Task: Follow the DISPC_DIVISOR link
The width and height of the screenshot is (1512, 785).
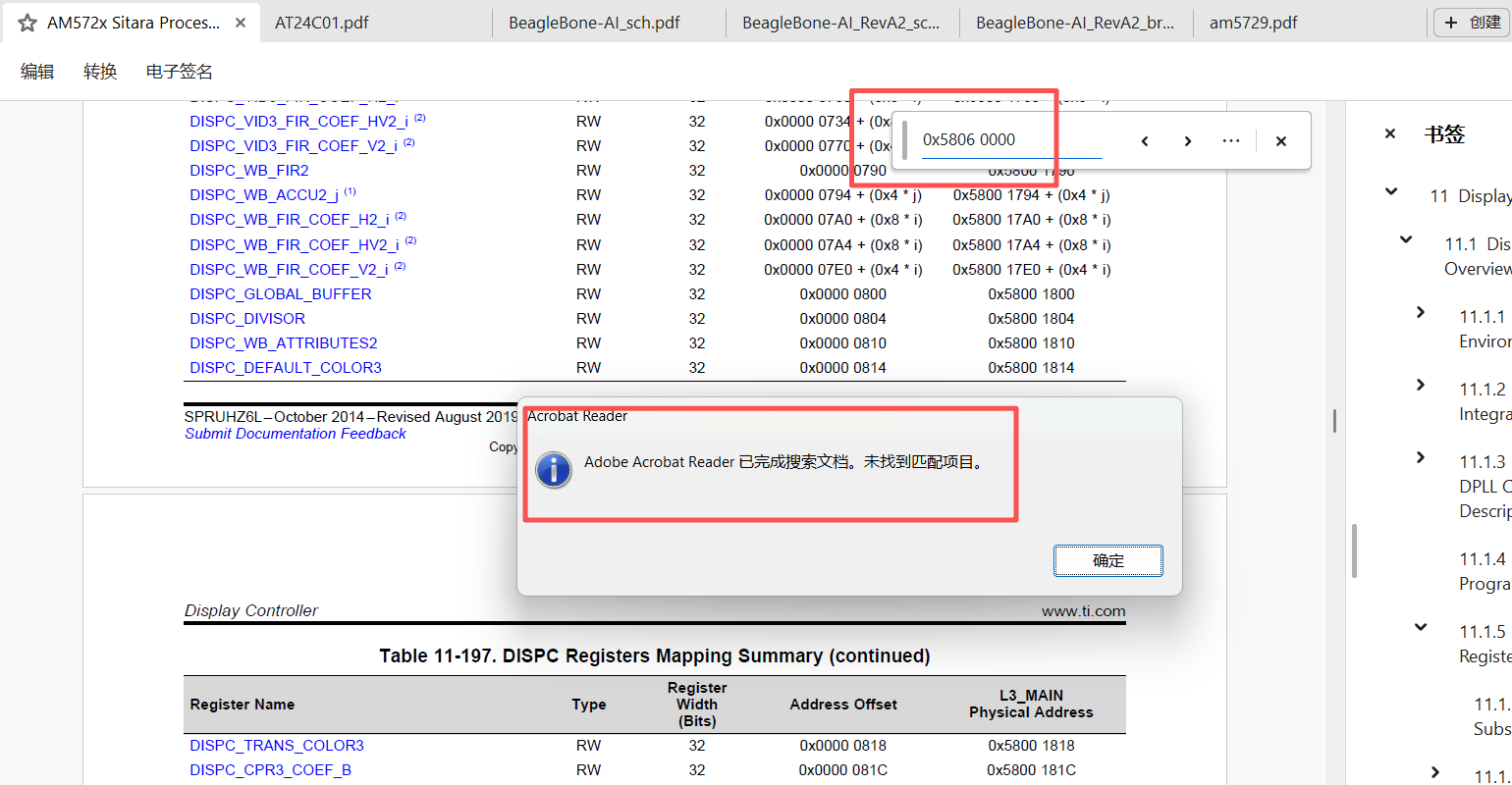Action: click(x=247, y=319)
